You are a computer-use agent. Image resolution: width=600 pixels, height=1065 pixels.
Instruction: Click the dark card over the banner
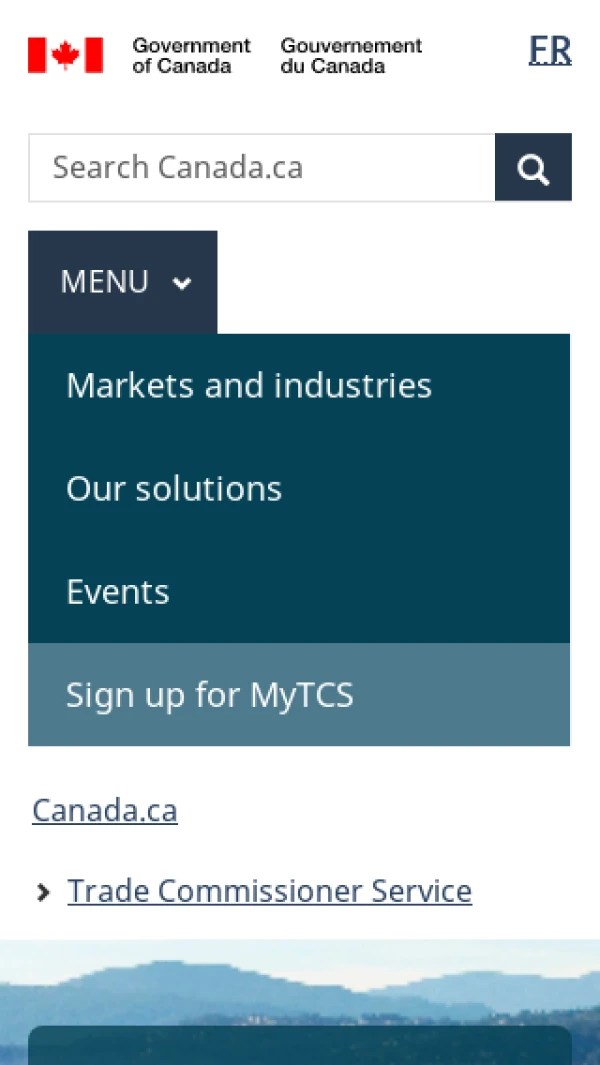(x=300, y=1045)
